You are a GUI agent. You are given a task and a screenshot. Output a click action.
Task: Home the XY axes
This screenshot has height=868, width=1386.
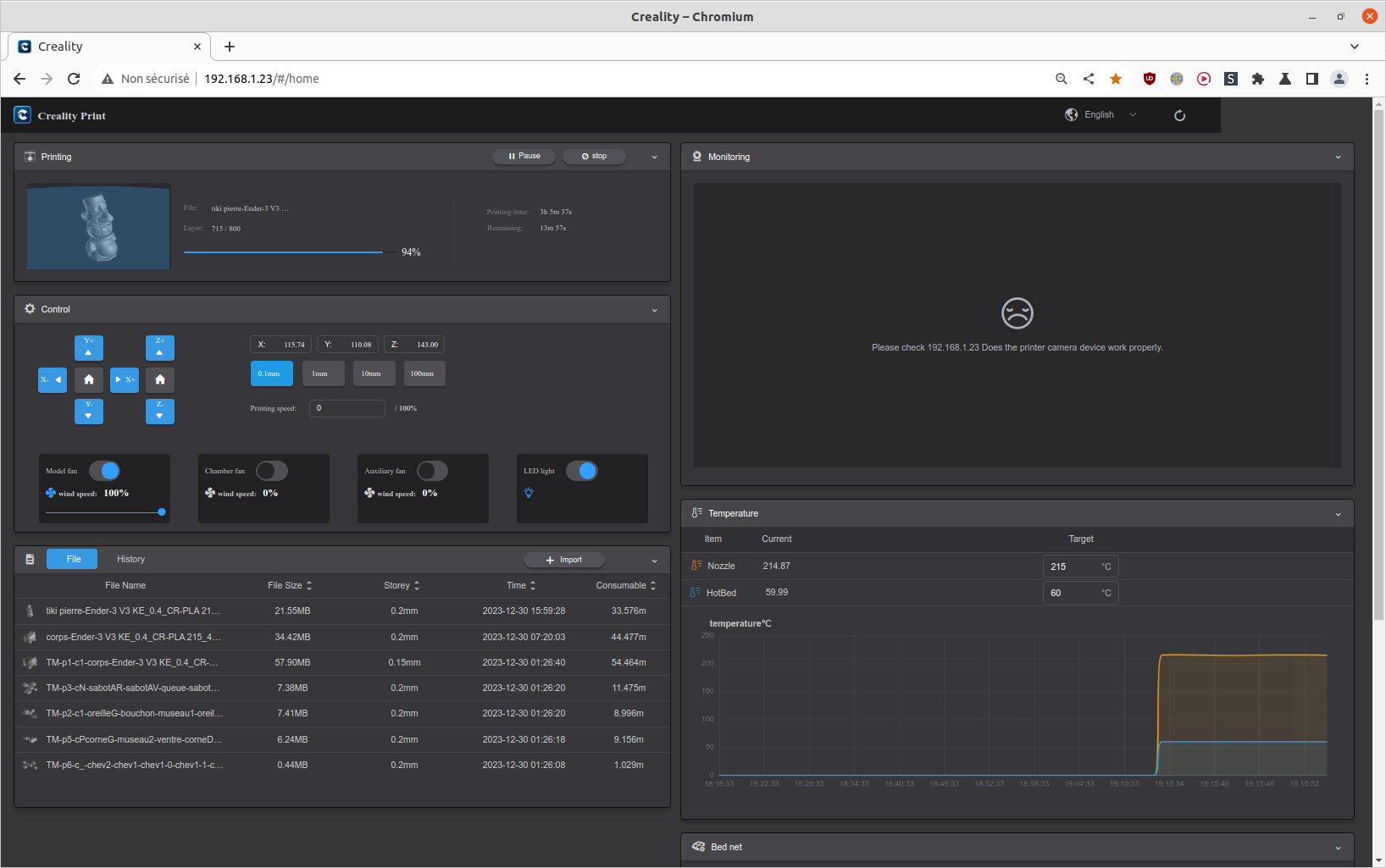click(89, 379)
